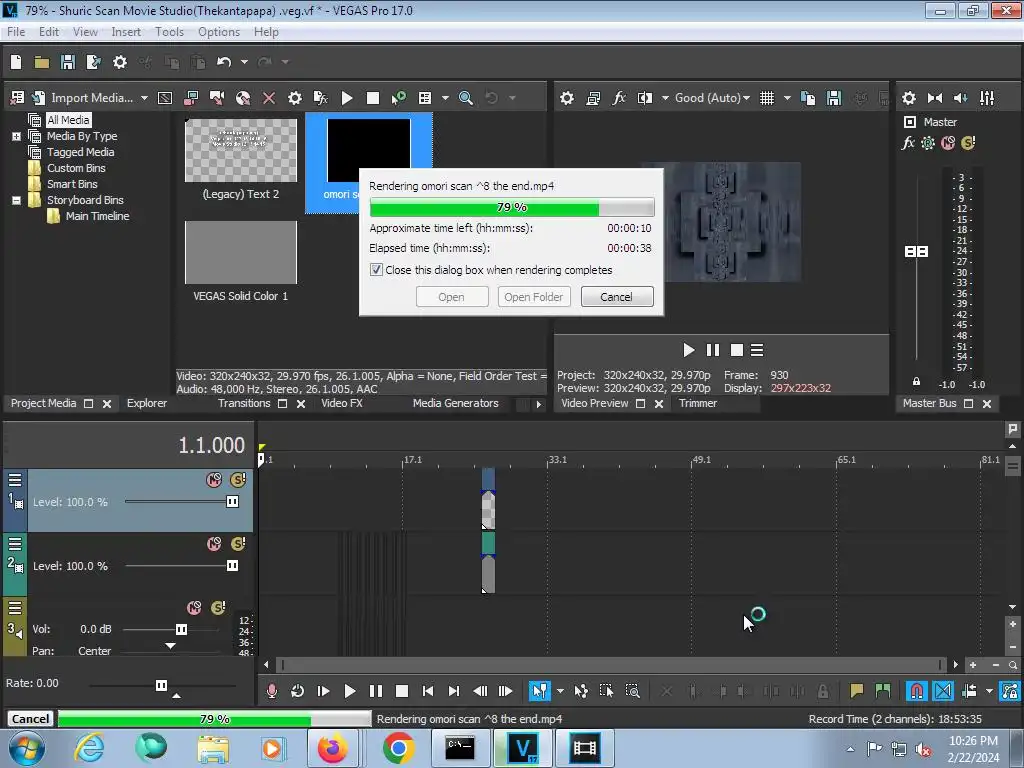This screenshot has width=1024, height=768.
Task: Click the Search media magnifier icon
Action: pyautogui.click(x=466, y=98)
